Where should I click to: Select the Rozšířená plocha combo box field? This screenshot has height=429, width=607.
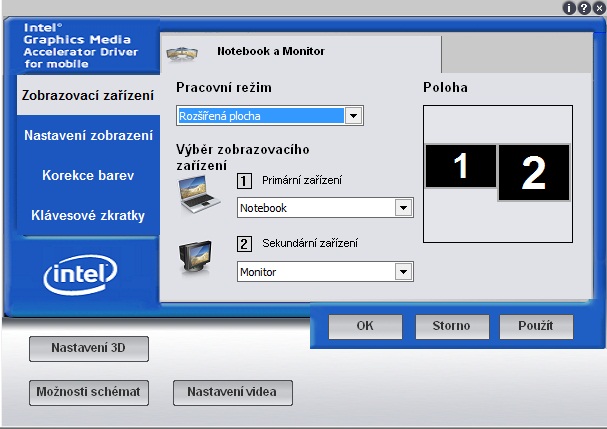tap(269, 115)
